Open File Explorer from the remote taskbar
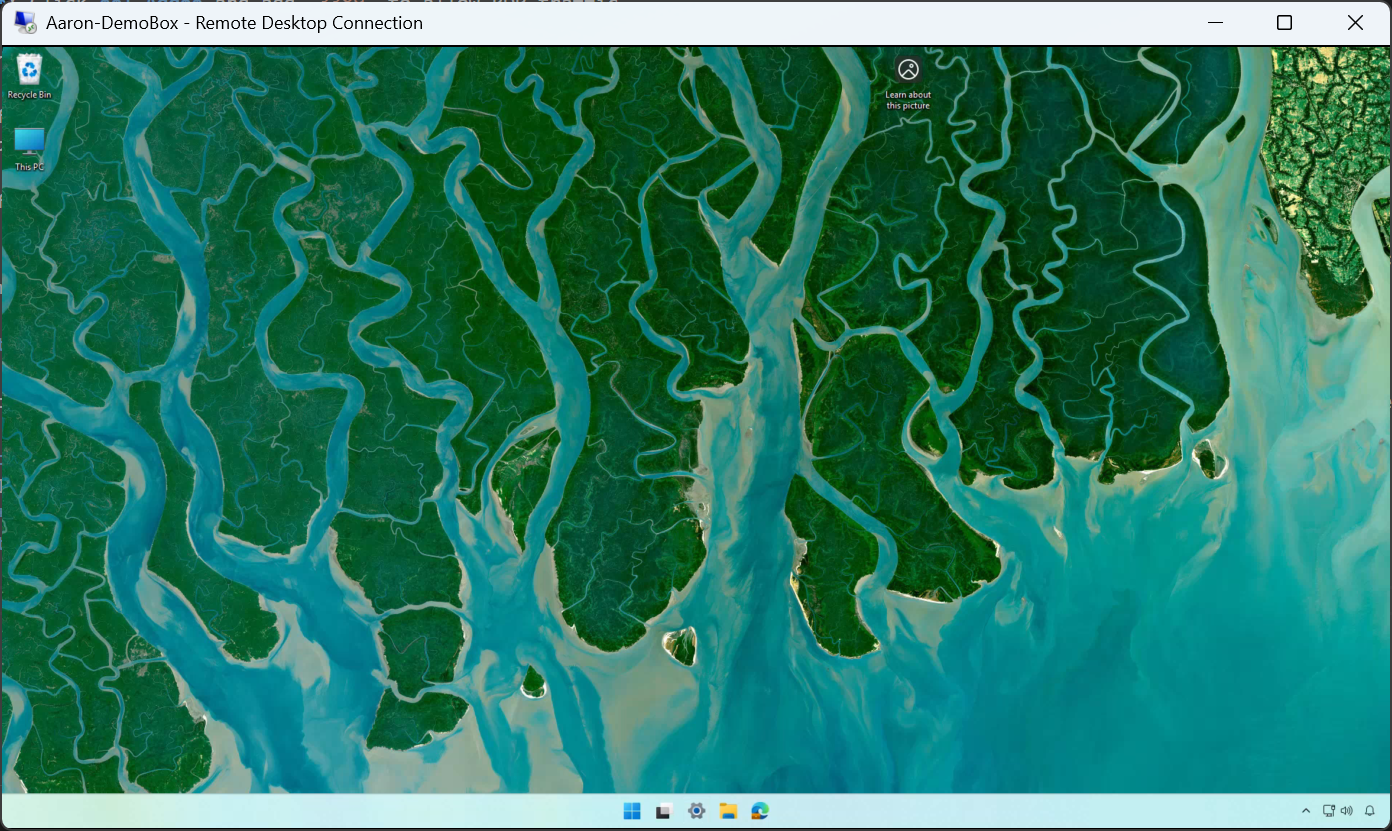The width and height of the screenshot is (1392, 831). coord(728,811)
